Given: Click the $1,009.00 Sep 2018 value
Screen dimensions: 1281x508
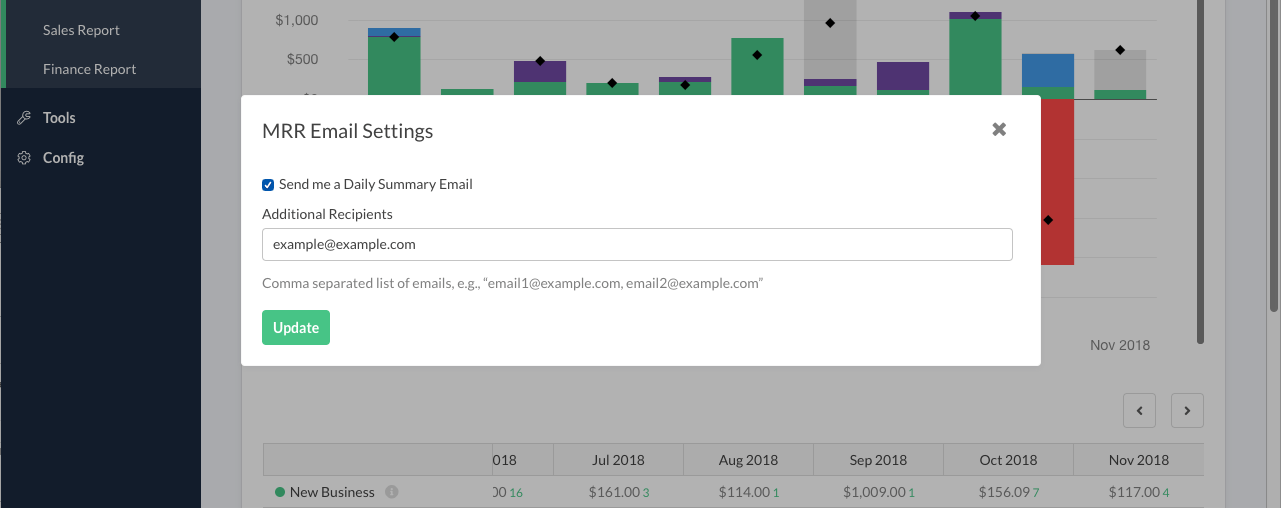Looking at the screenshot, I should [x=873, y=492].
